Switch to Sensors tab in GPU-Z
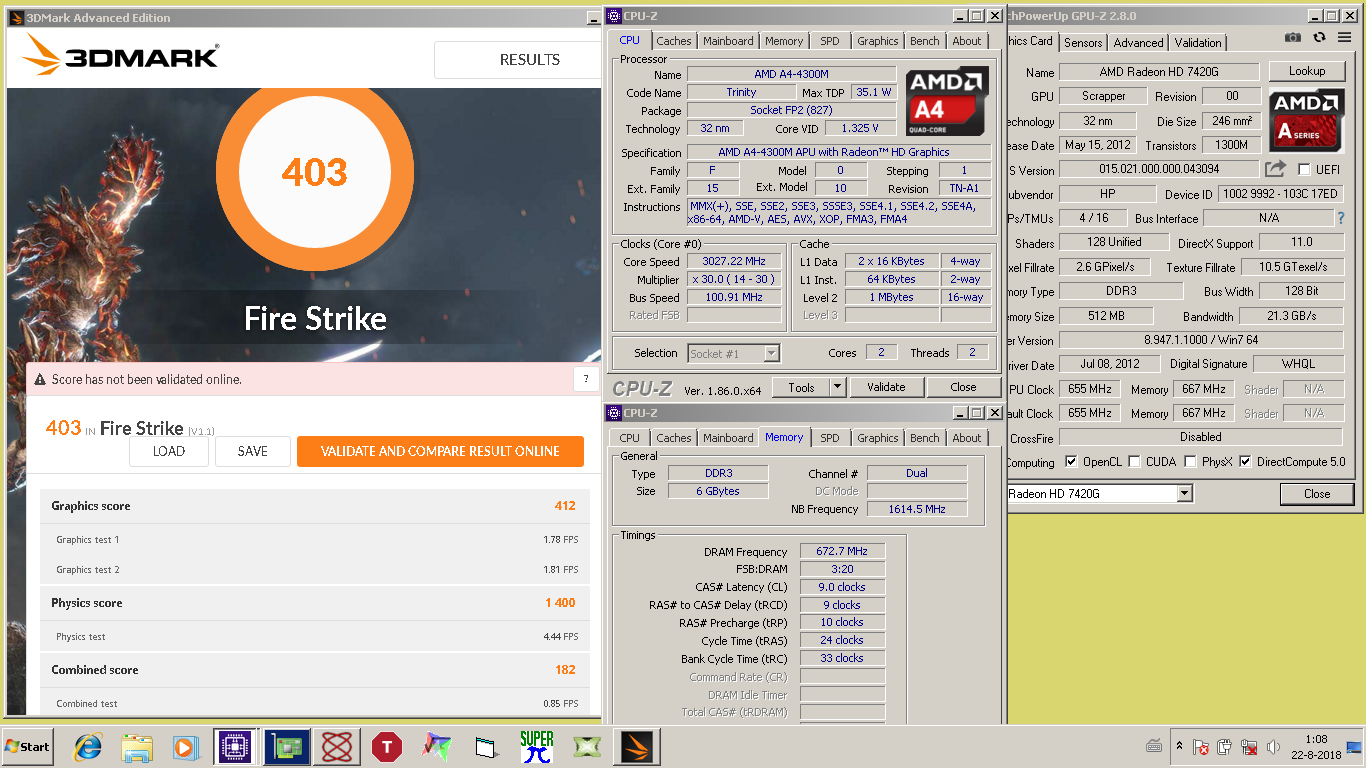This screenshot has width=1366, height=768. (1083, 43)
